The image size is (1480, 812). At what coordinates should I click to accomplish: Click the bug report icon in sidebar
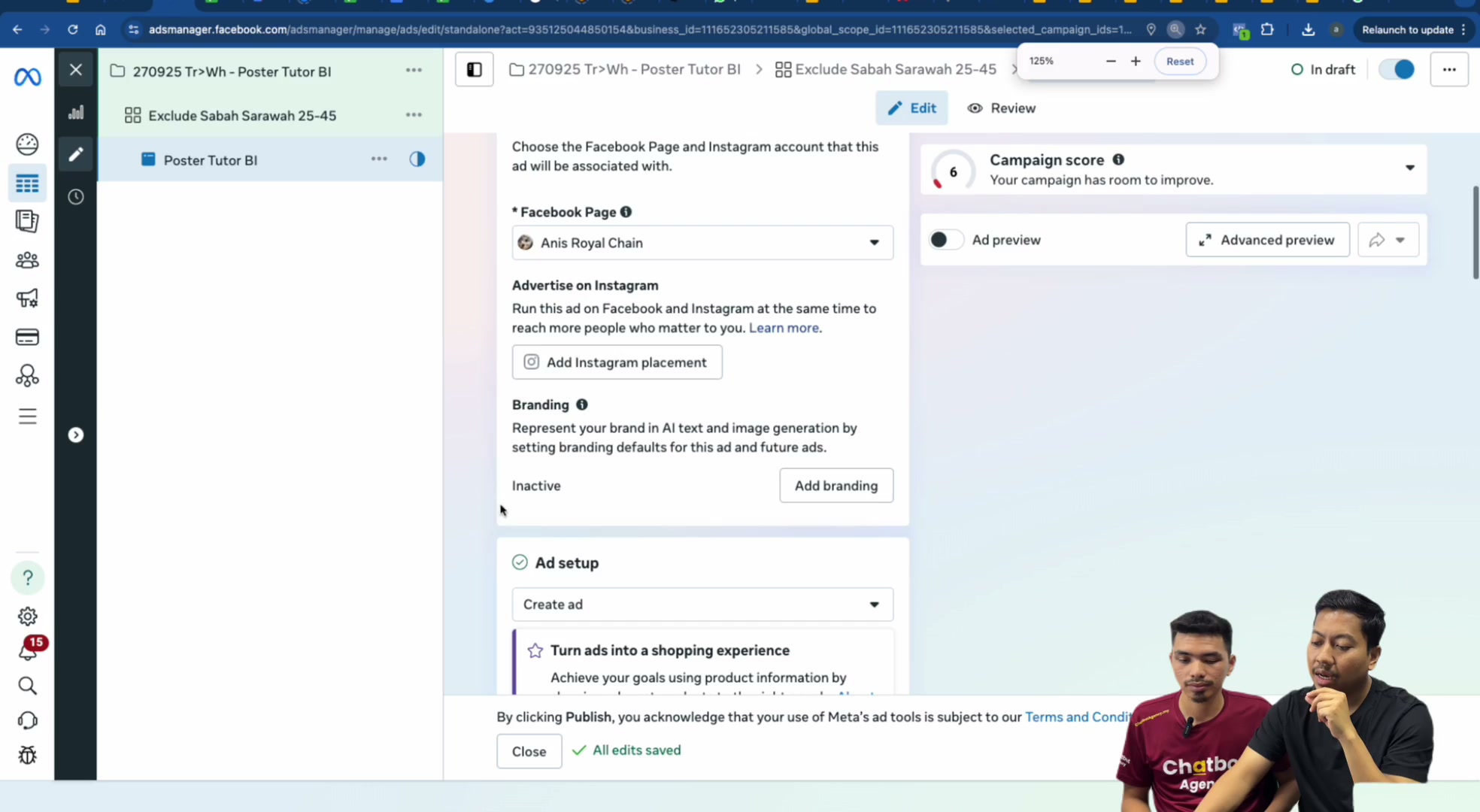(28, 755)
